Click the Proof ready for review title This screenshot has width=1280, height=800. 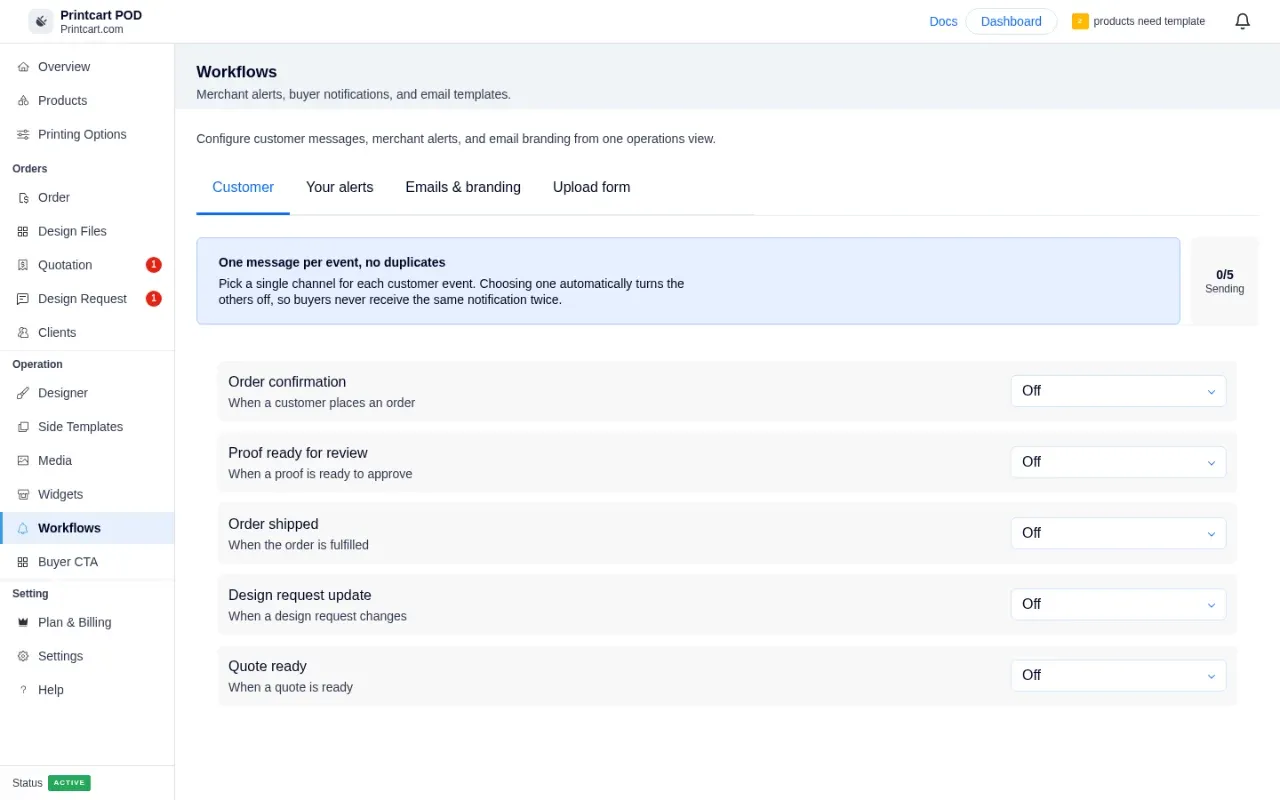pos(298,453)
